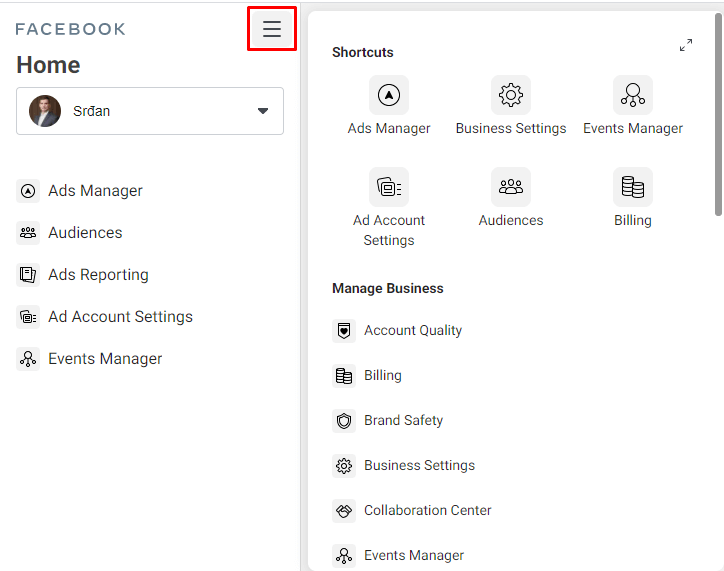
Task: Click the Ad Account Settings shortcut label
Action: (389, 230)
